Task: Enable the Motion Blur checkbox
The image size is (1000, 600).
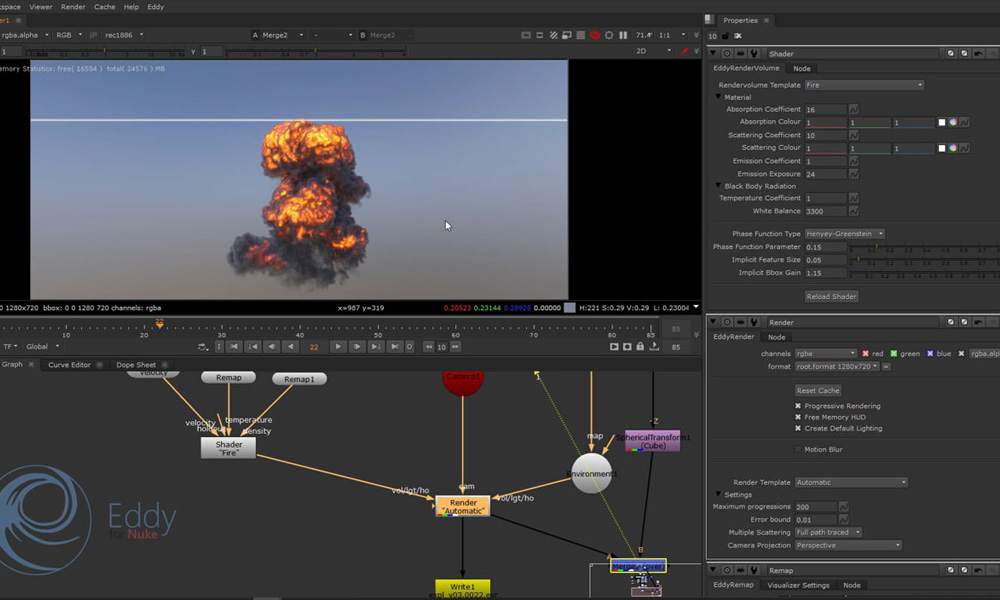Action: pyautogui.click(x=798, y=450)
